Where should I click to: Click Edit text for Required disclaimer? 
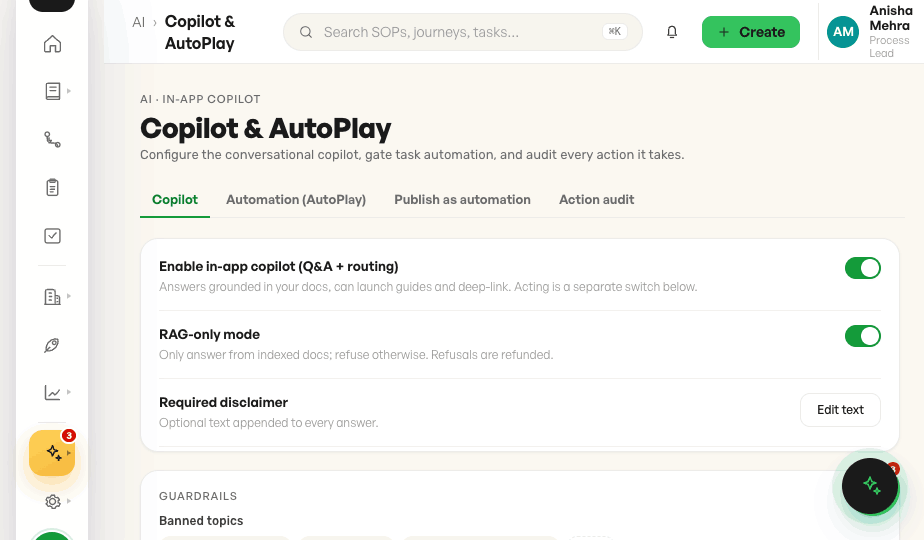pos(840,410)
